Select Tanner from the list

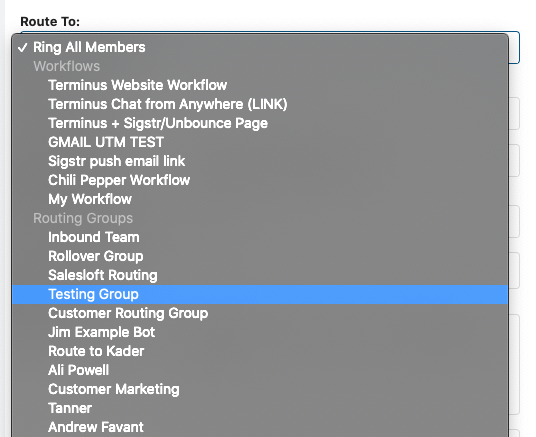(x=260, y=408)
